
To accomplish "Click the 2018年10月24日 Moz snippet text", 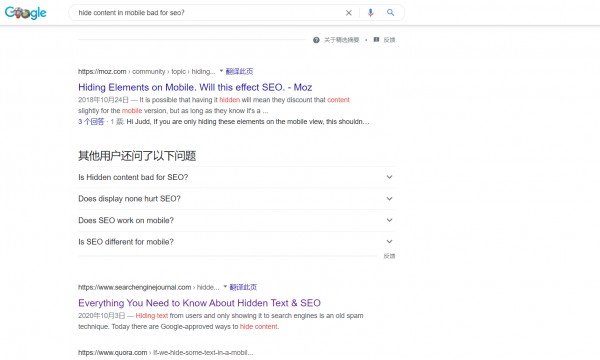I will coord(214,105).
